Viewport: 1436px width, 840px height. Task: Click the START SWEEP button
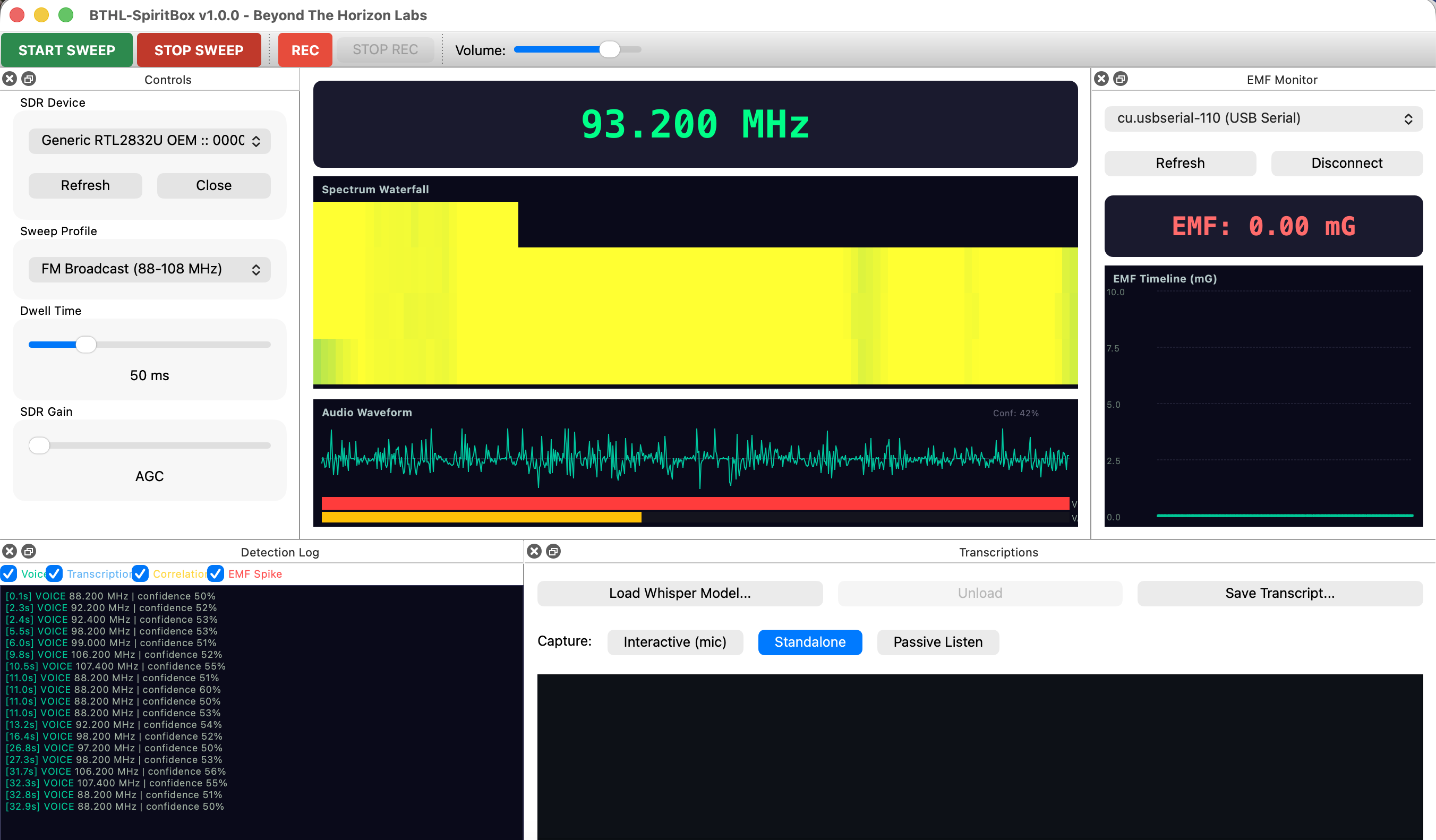(x=67, y=50)
